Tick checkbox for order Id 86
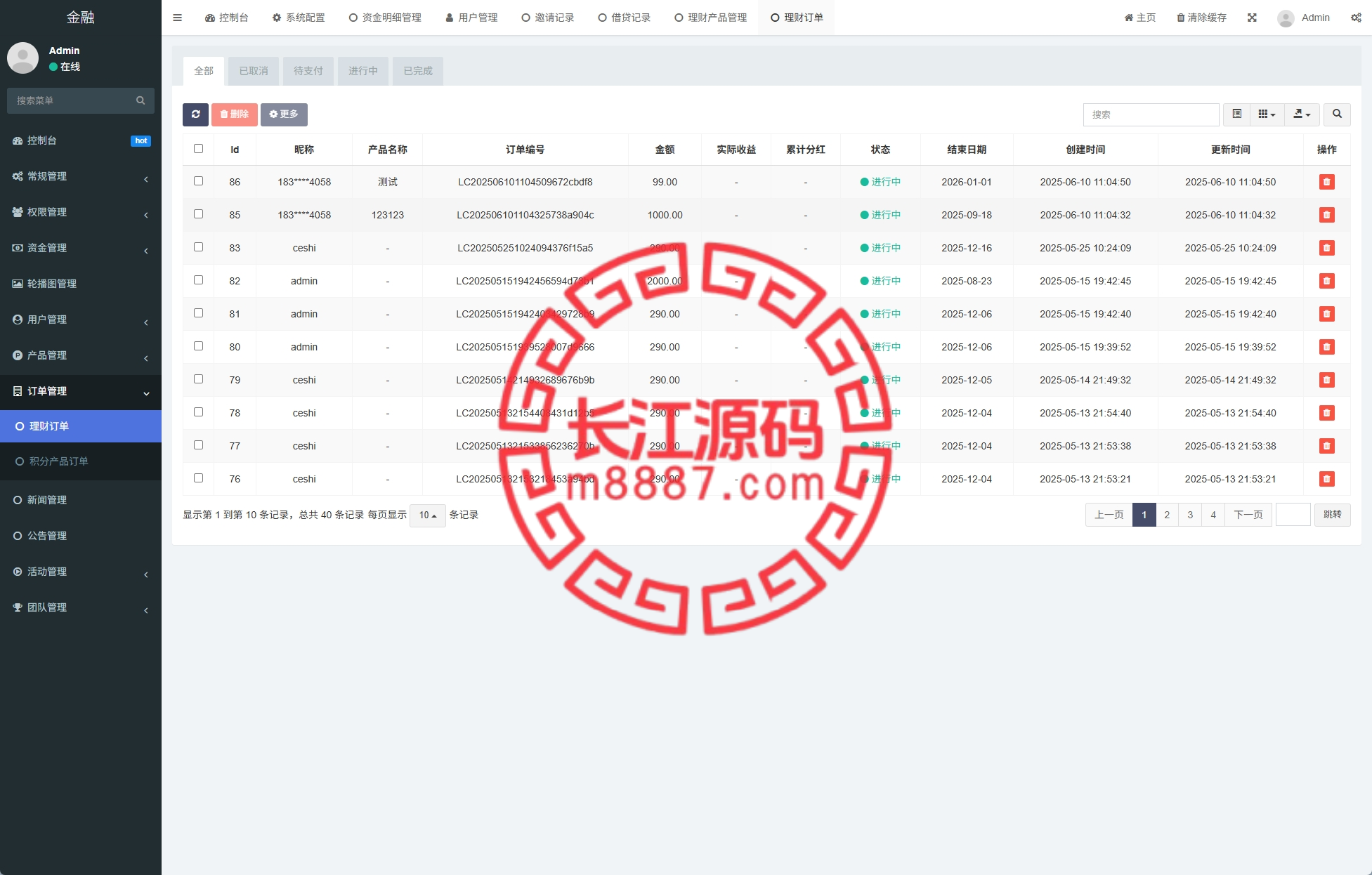 pyautogui.click(x=198, y=181)
